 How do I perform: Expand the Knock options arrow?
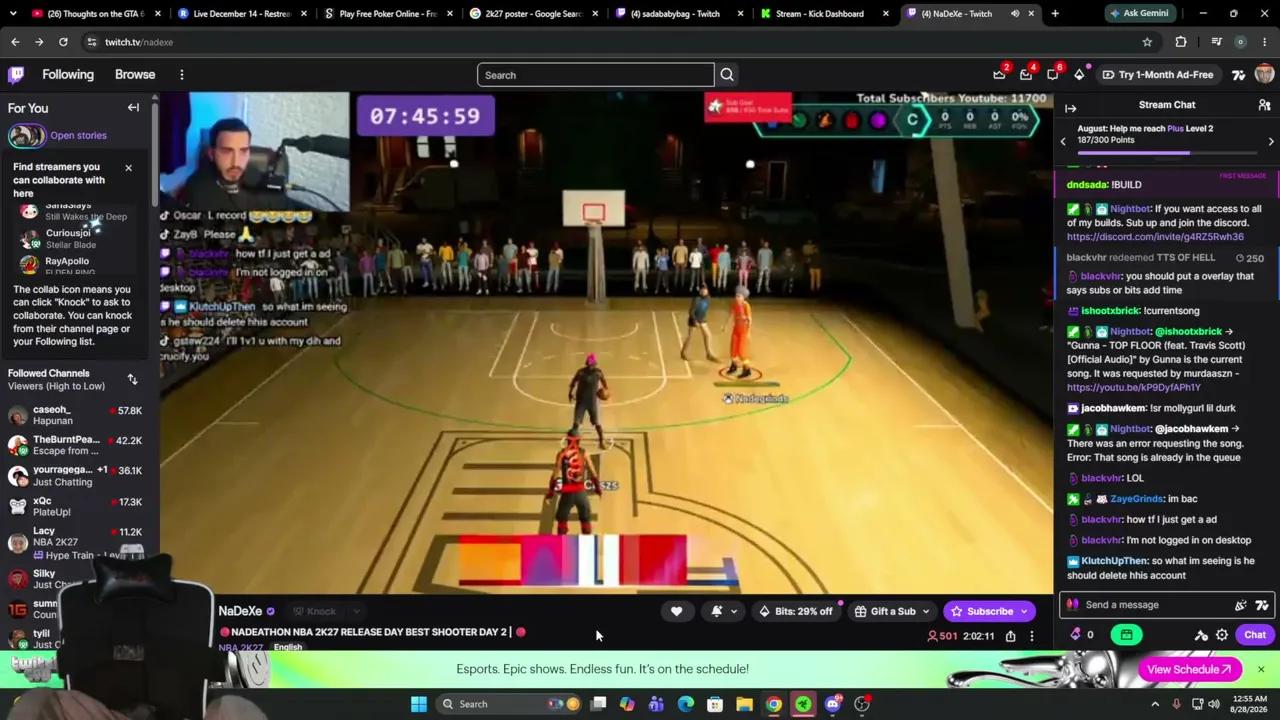(x=356, y=611)
